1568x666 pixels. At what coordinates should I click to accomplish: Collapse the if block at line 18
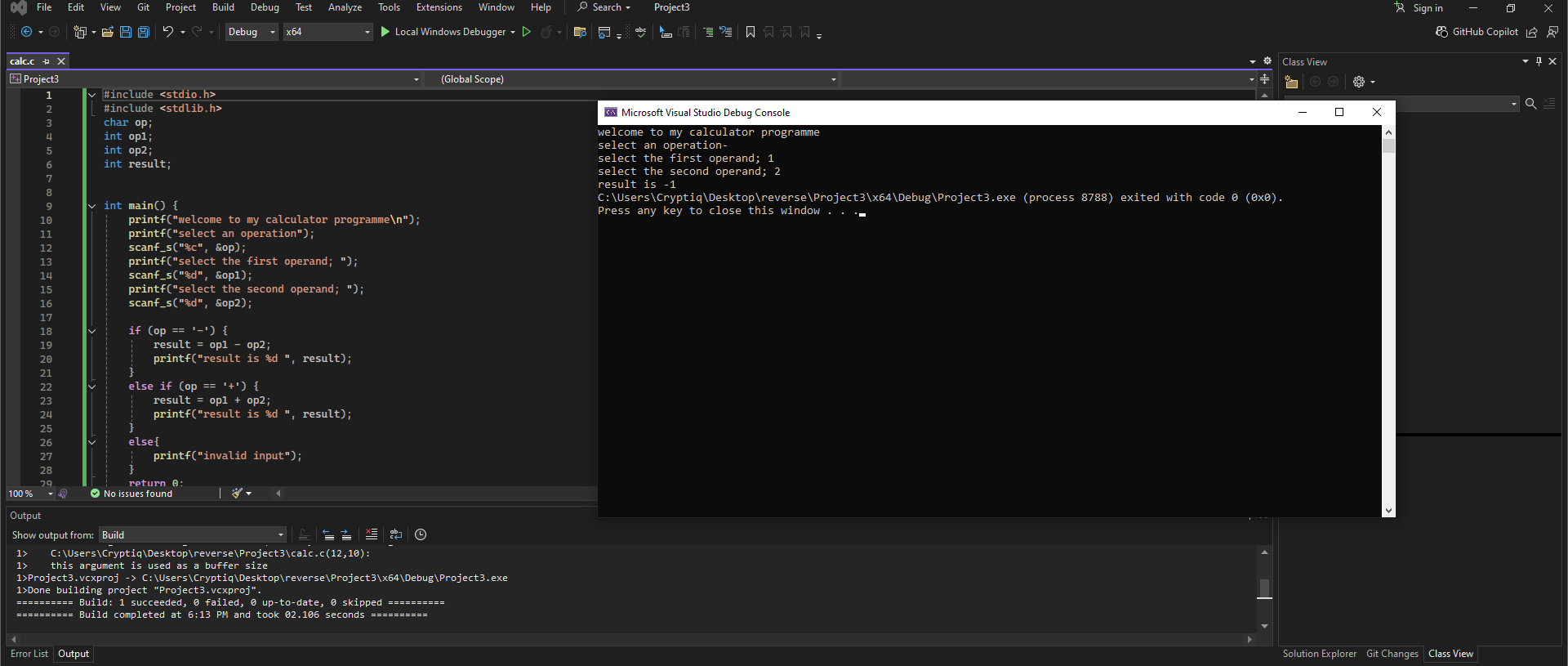[92, 331]
